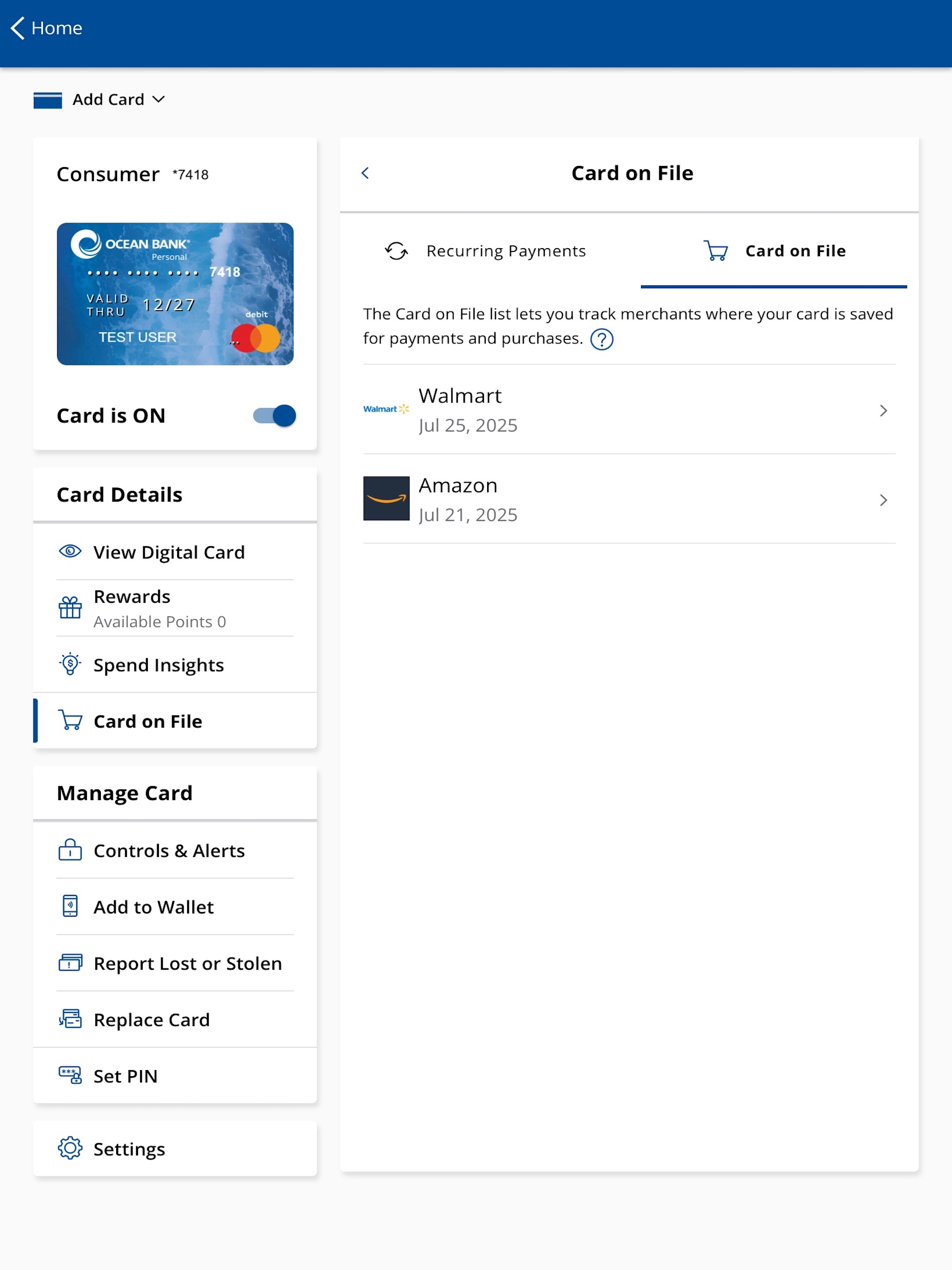The height and width of the screenshot is (1270, 952).
Task: Click the Jul 25, 2025 date
Action: click(x=468, y=425)
